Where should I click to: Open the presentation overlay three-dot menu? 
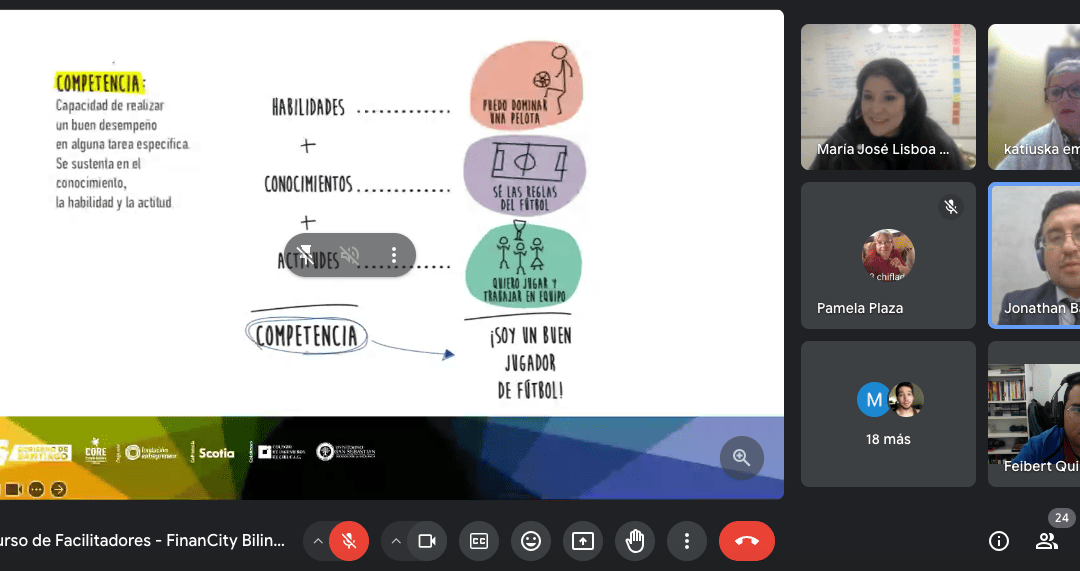click(x=394, y=256)
